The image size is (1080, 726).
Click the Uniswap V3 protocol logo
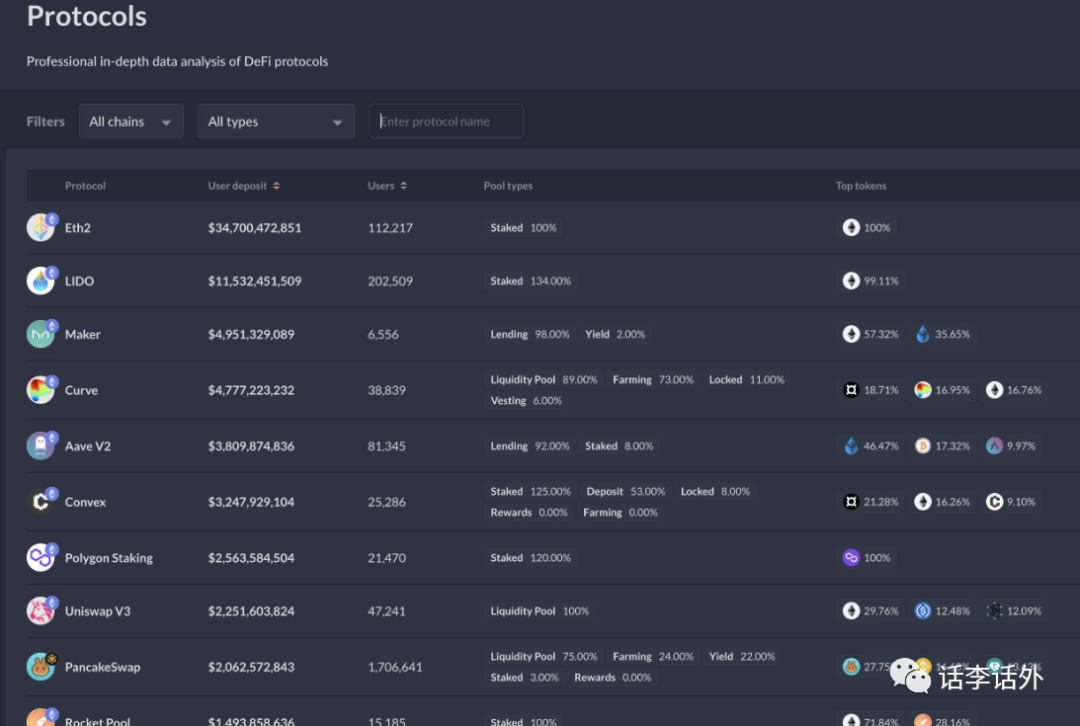[x=41, y=611]
